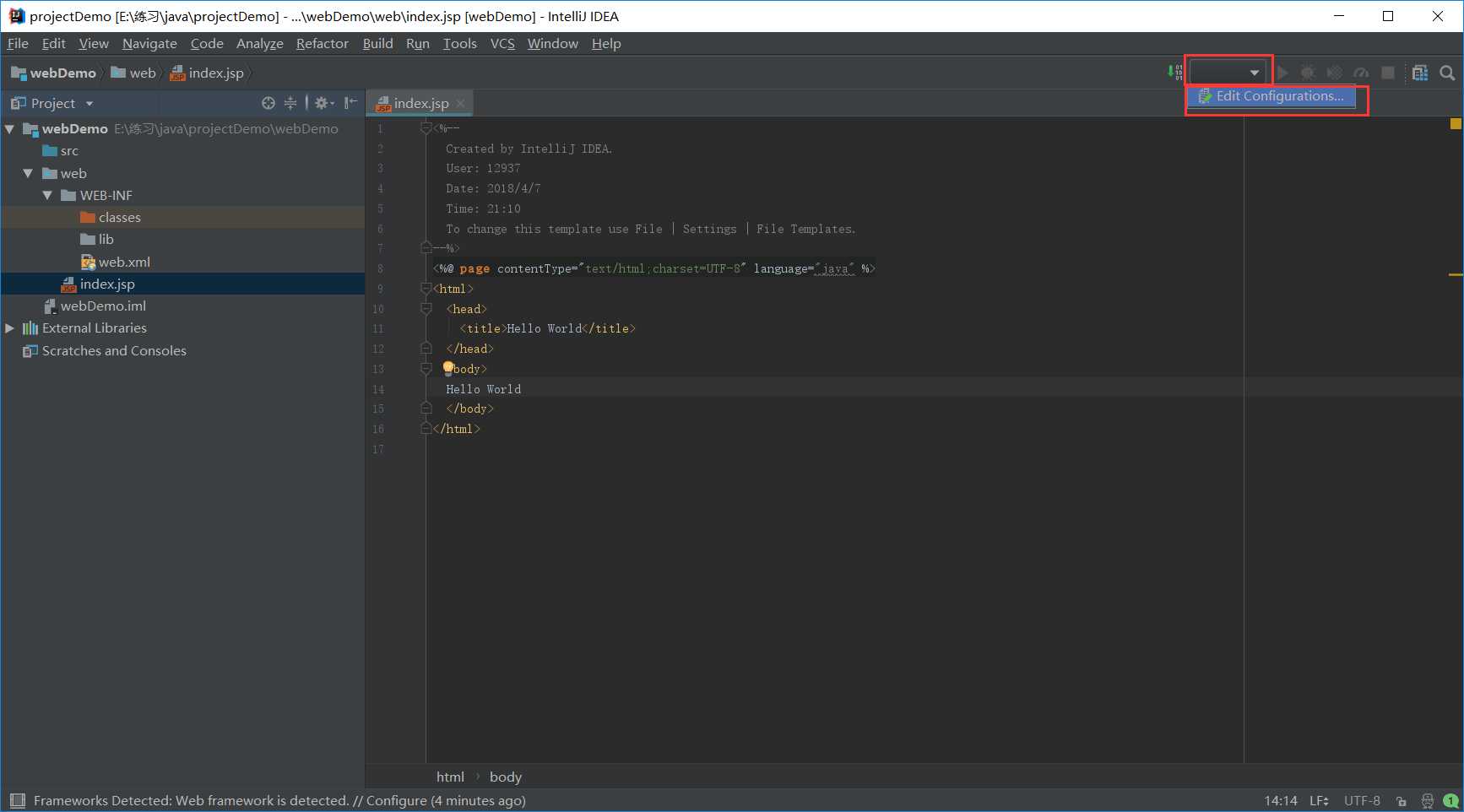The height and width of the screenshot is (812, 1464).
Task: Click Run with Coverage icon
Action: [1335, 73]
